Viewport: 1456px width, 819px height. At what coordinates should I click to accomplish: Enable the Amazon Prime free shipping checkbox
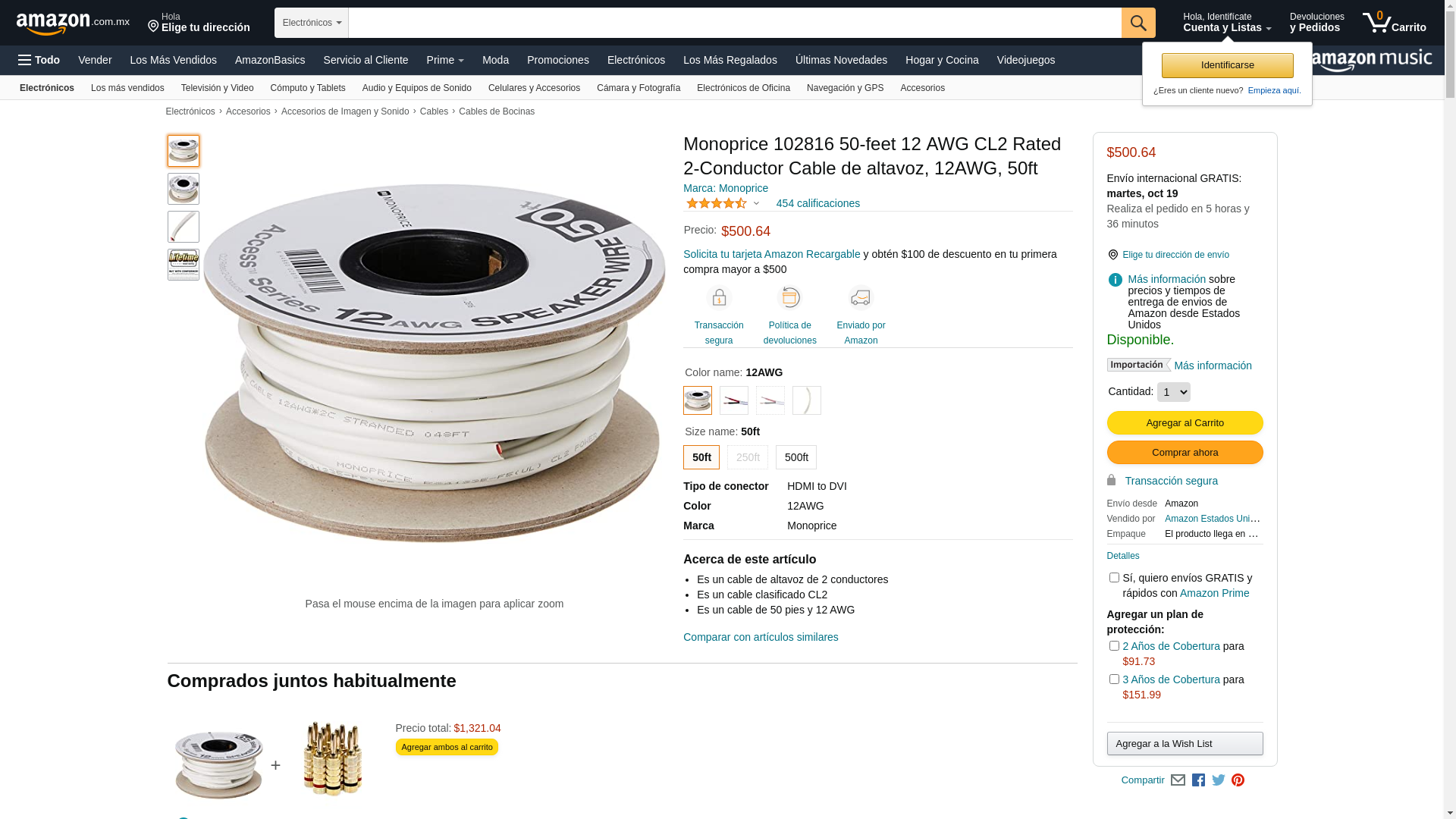point(1114,578)
